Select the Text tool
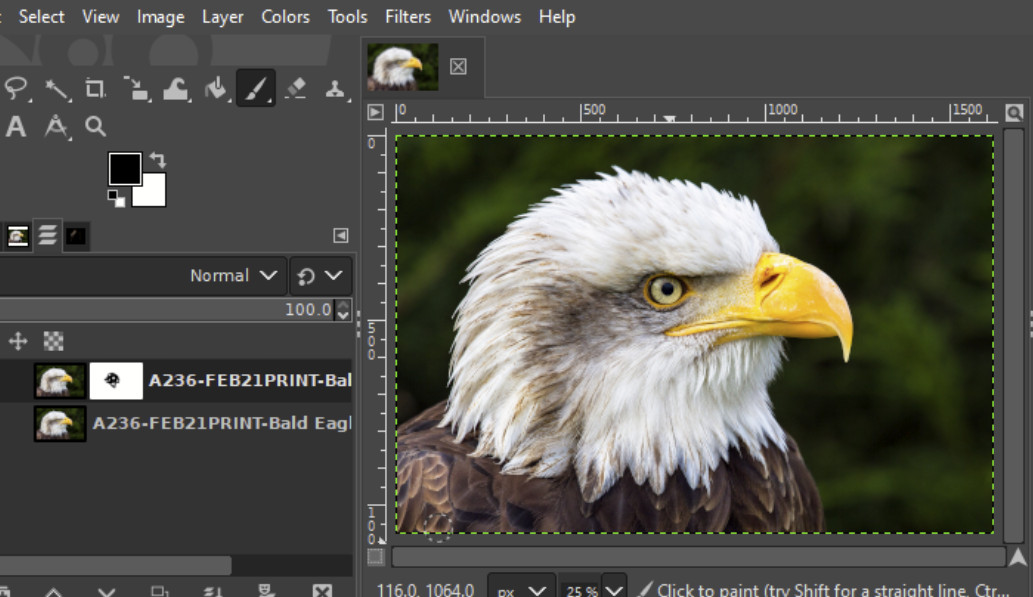Viewport: 1033px width, 597px height. (x=16, y=126)
